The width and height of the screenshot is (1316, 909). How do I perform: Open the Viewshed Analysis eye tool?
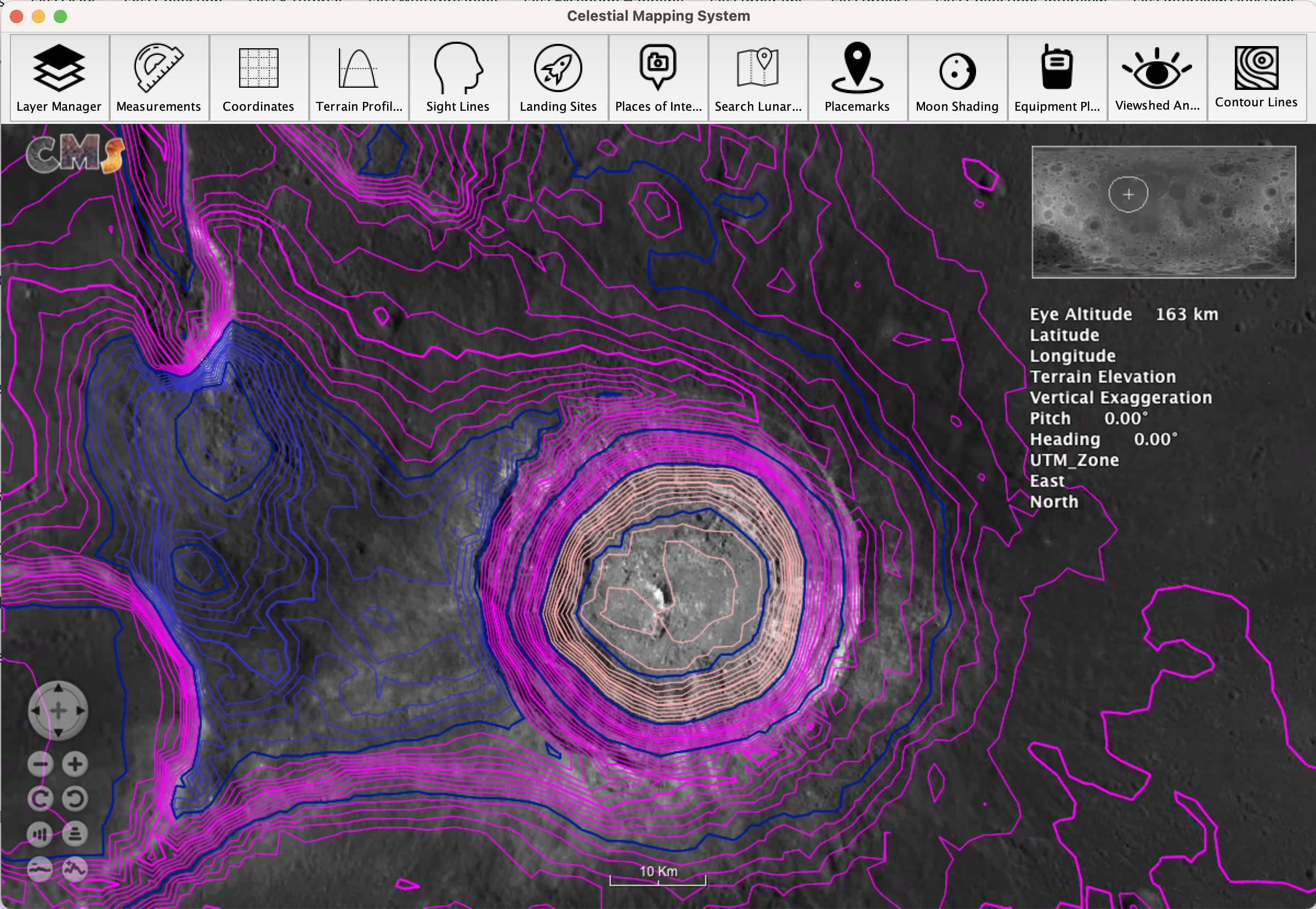1157,77
